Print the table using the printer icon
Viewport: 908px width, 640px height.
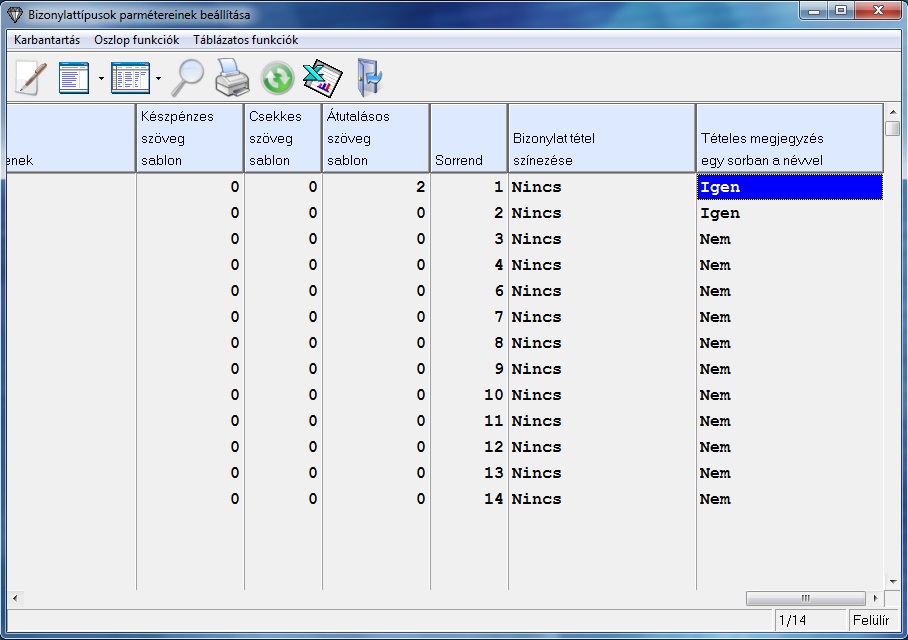232,77
